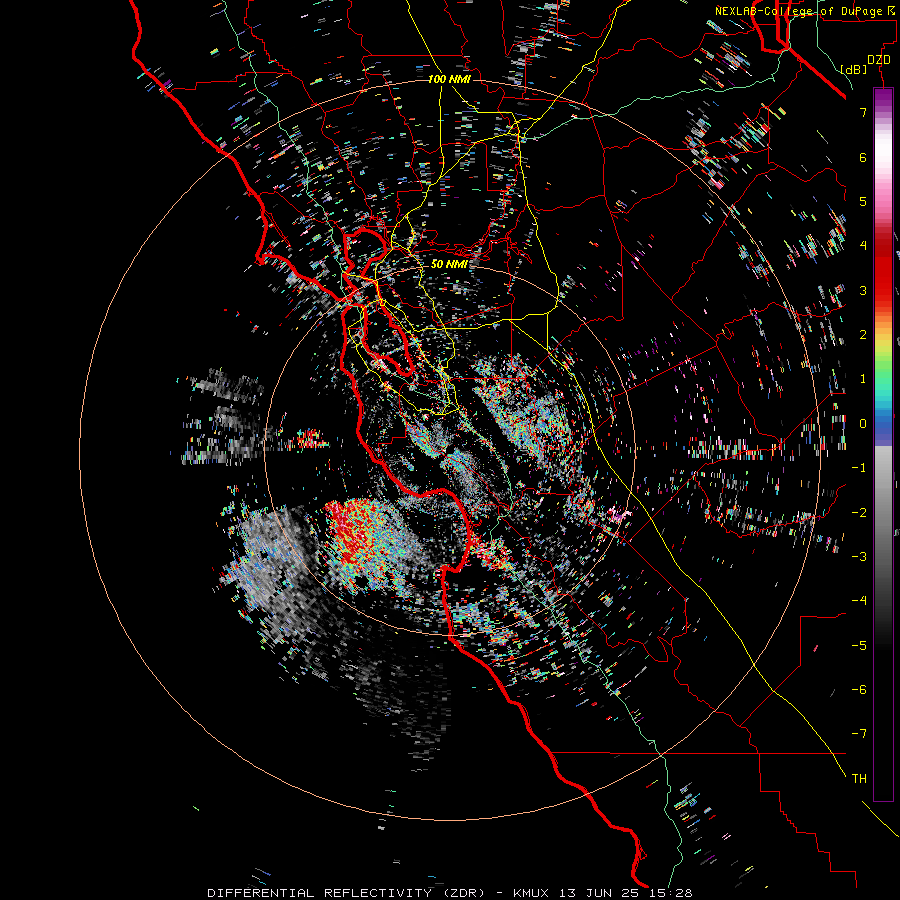Image resolution: width=900 pixels, height=900 pixels.
Task: Click the 1 value on the scale
Action: point(863,379)
